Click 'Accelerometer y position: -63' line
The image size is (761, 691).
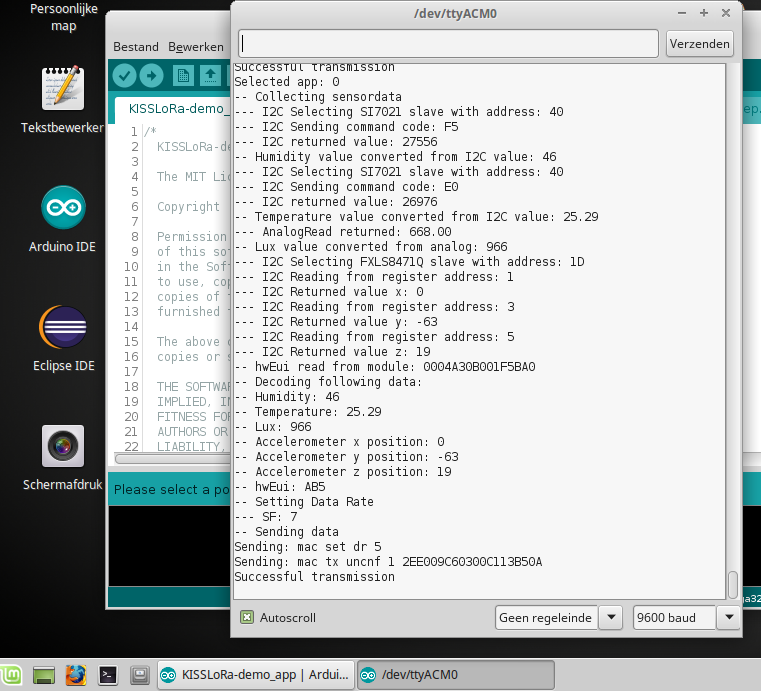pos(347,457)
